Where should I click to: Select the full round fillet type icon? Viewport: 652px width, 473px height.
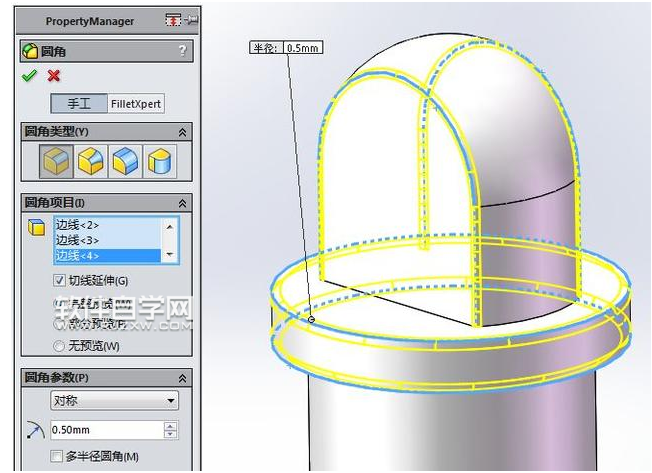click(158, 160)
